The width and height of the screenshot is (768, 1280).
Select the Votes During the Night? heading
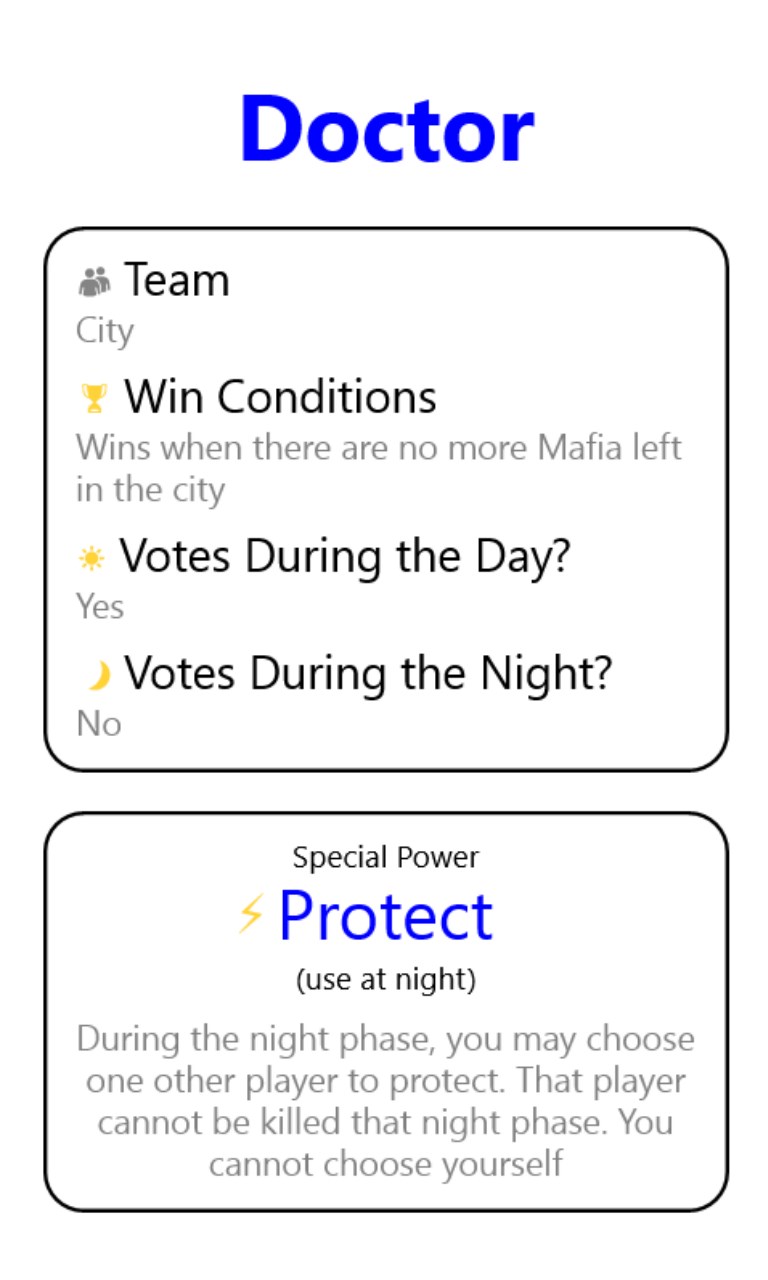(x=367, y=674)
